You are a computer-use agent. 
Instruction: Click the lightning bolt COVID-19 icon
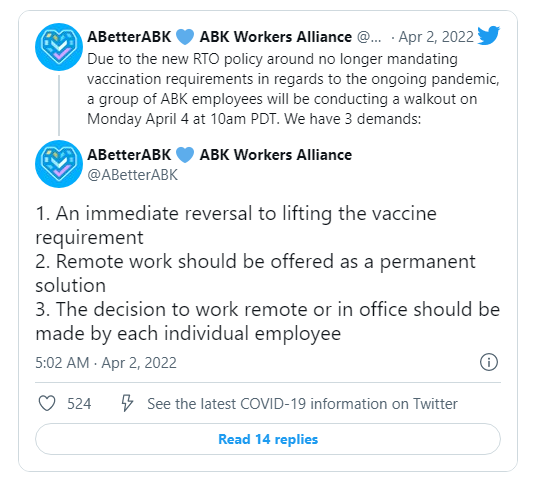tap(127, 403)
